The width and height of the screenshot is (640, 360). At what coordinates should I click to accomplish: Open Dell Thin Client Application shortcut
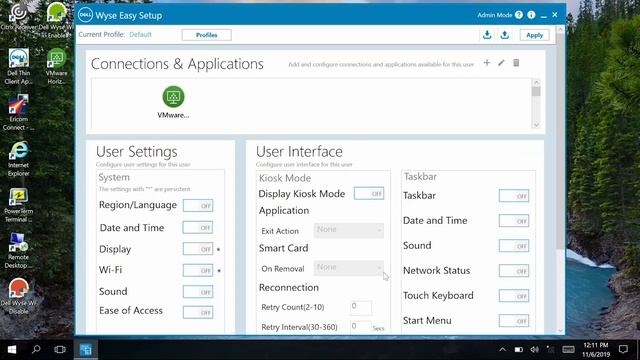18,67
